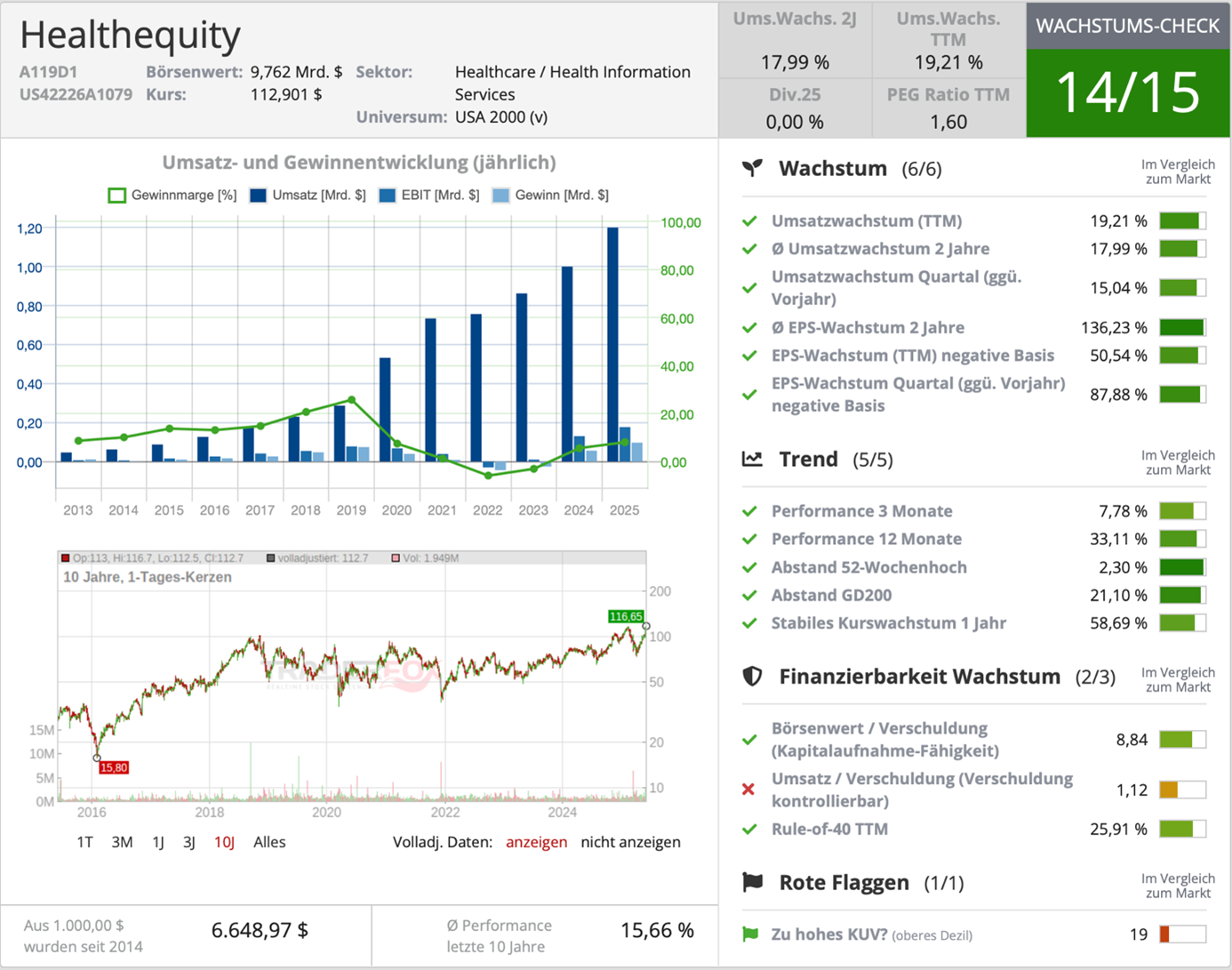The width and height of the screenshot is (1232, 970).
Task: Click the Trend chart icon
Action: click(x=752, y=459)
